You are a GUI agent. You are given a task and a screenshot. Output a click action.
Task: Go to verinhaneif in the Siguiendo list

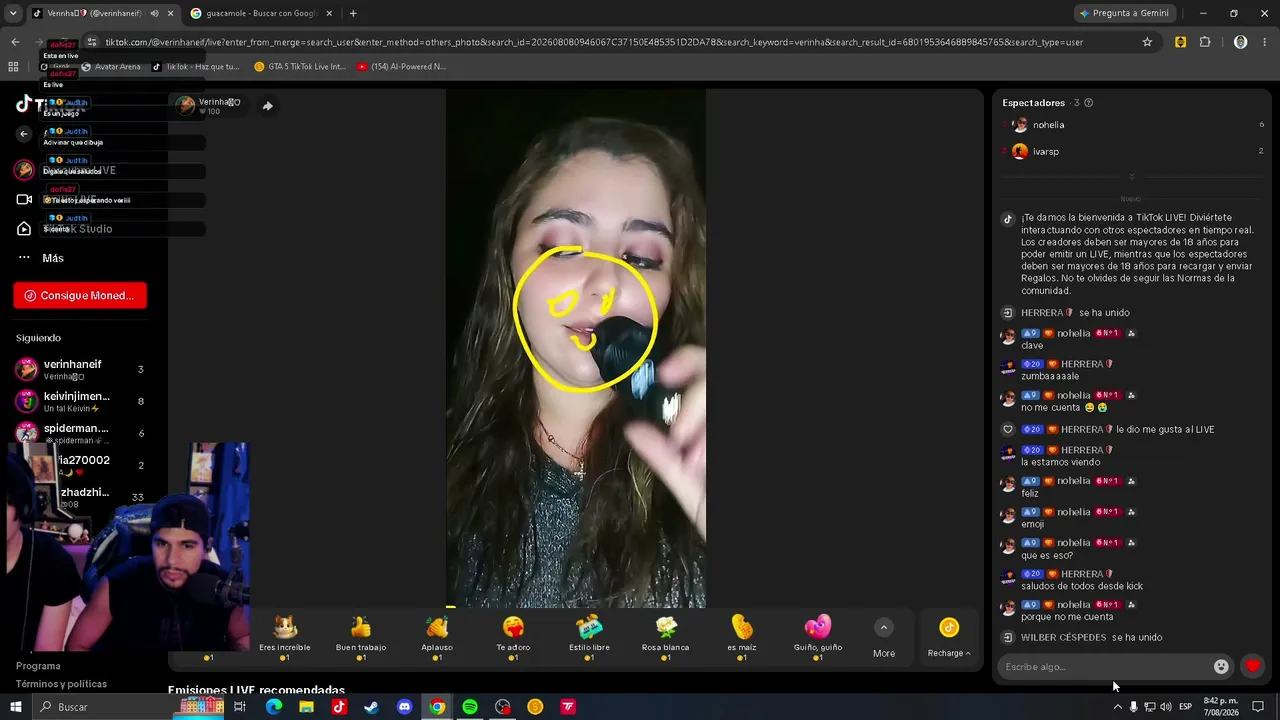80,369
